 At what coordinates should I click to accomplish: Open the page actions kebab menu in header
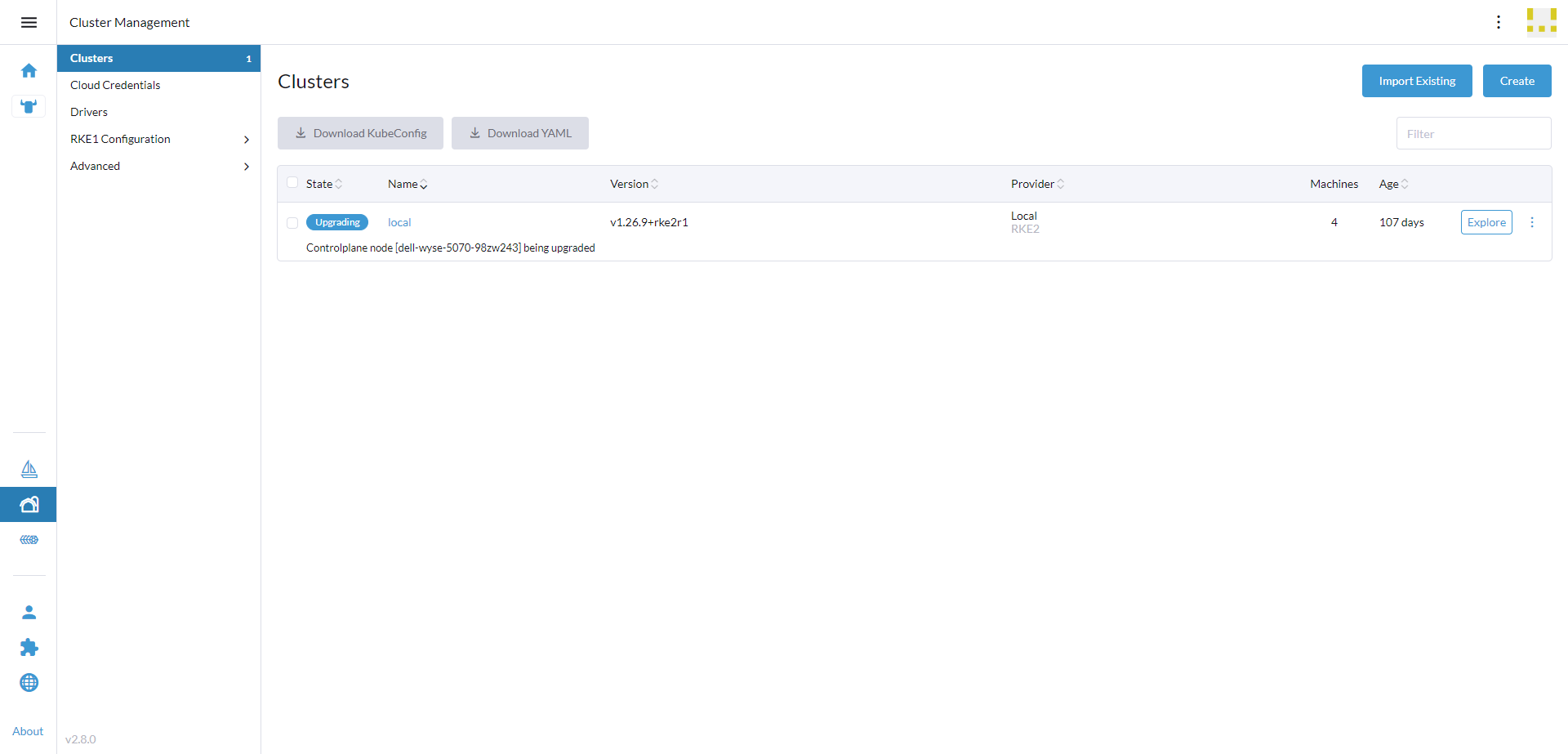point(1499,22)
